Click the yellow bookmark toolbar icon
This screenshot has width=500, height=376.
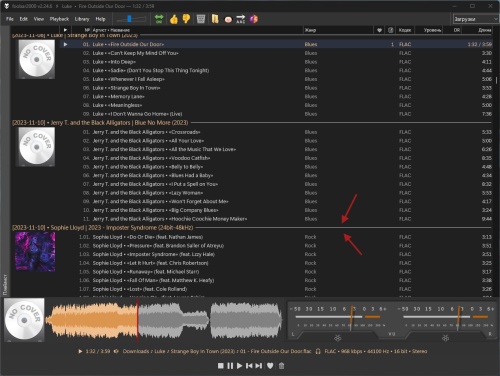click(215, 19)
